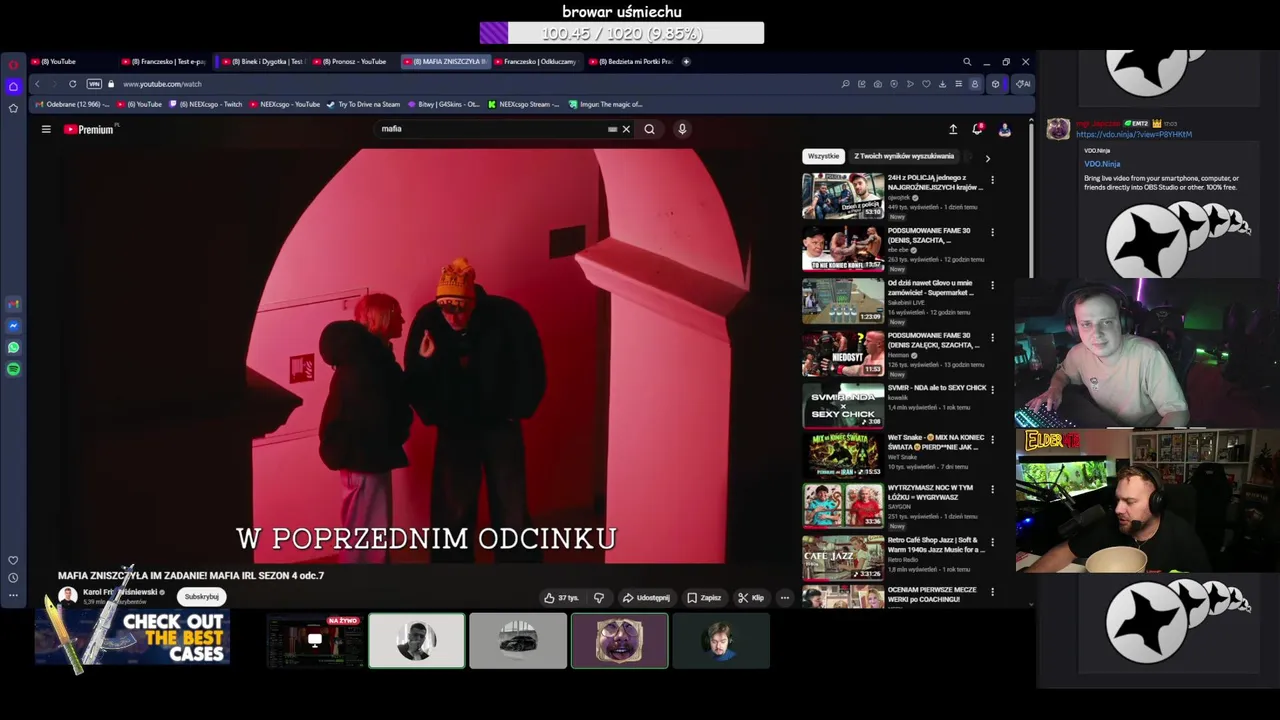The width and height of the screenshot is (1280, 720).
Task: Open Messenger in the Opera sidebar
Action: tap(13, 326)
